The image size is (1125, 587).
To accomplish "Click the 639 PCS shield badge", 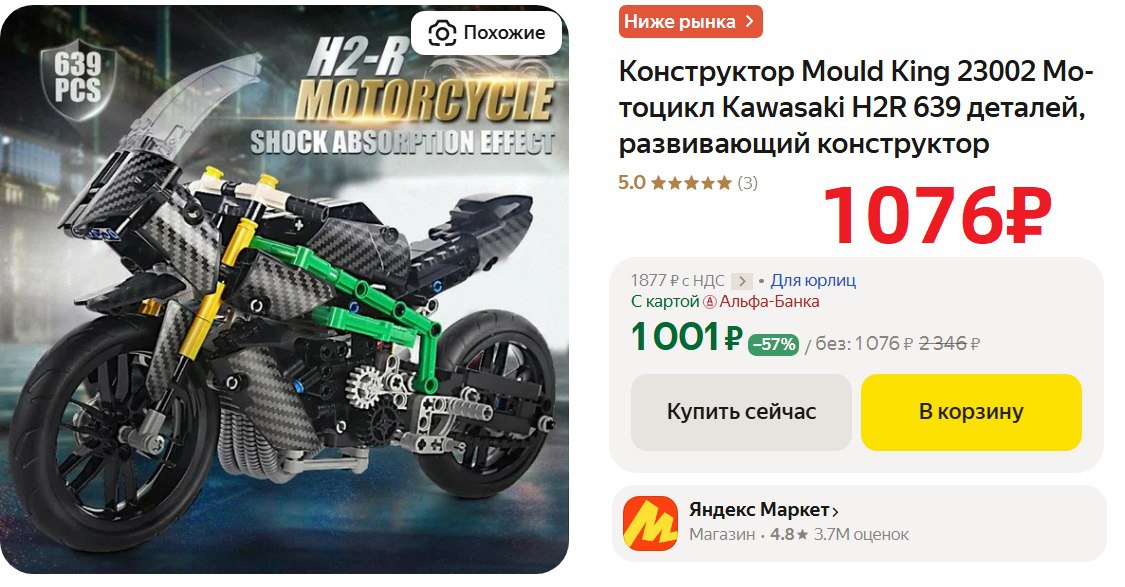I will pyautogui.click(x=77, y=78).
